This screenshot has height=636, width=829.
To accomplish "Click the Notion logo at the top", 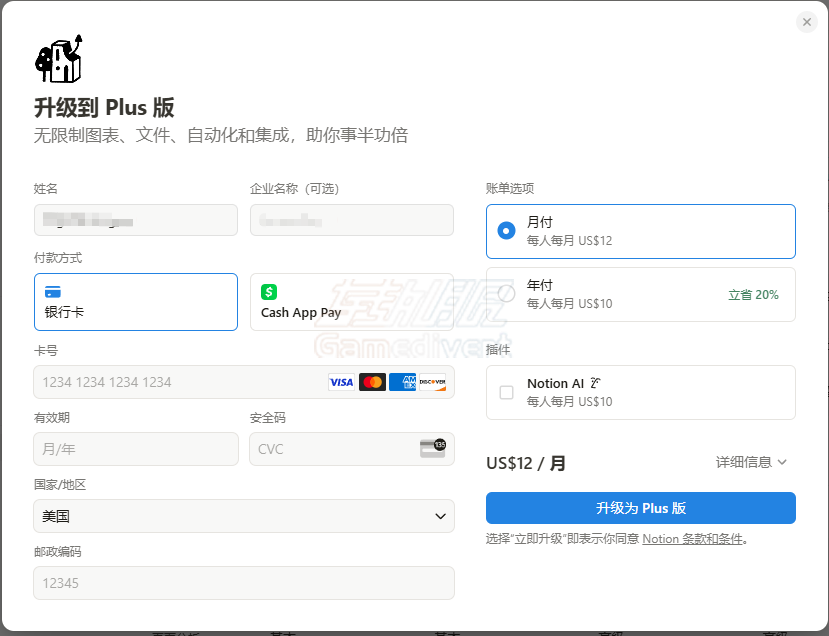I will (58, 60).
